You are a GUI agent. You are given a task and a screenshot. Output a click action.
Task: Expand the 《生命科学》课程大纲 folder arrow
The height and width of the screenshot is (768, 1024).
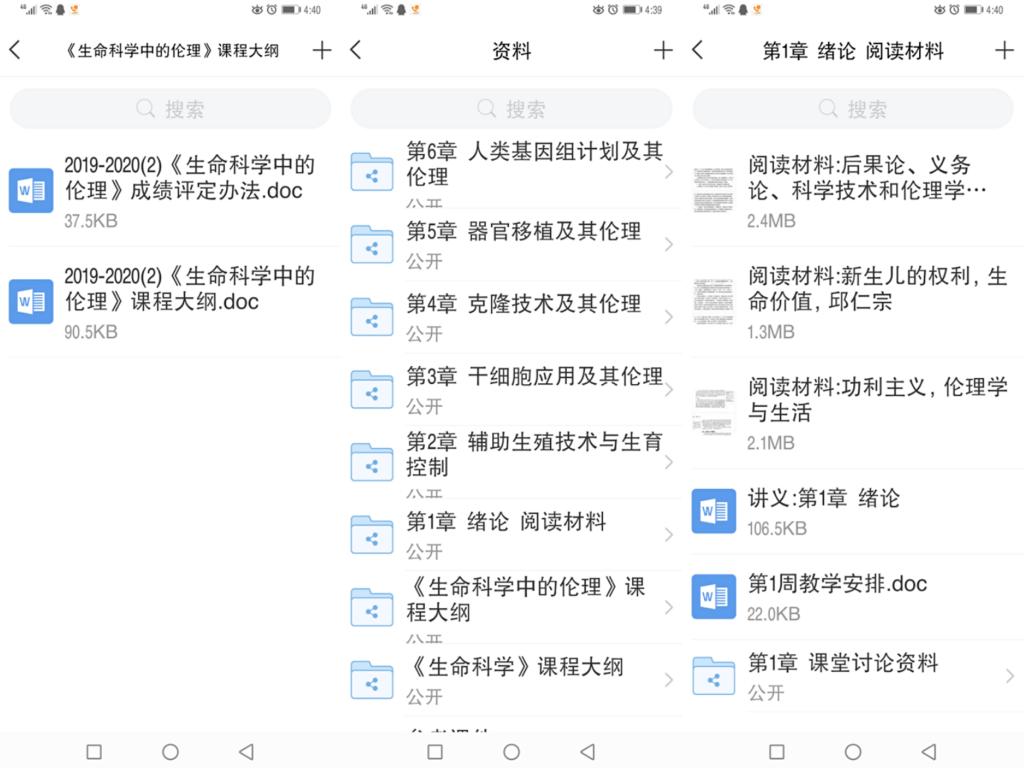[x=668, y=681]
